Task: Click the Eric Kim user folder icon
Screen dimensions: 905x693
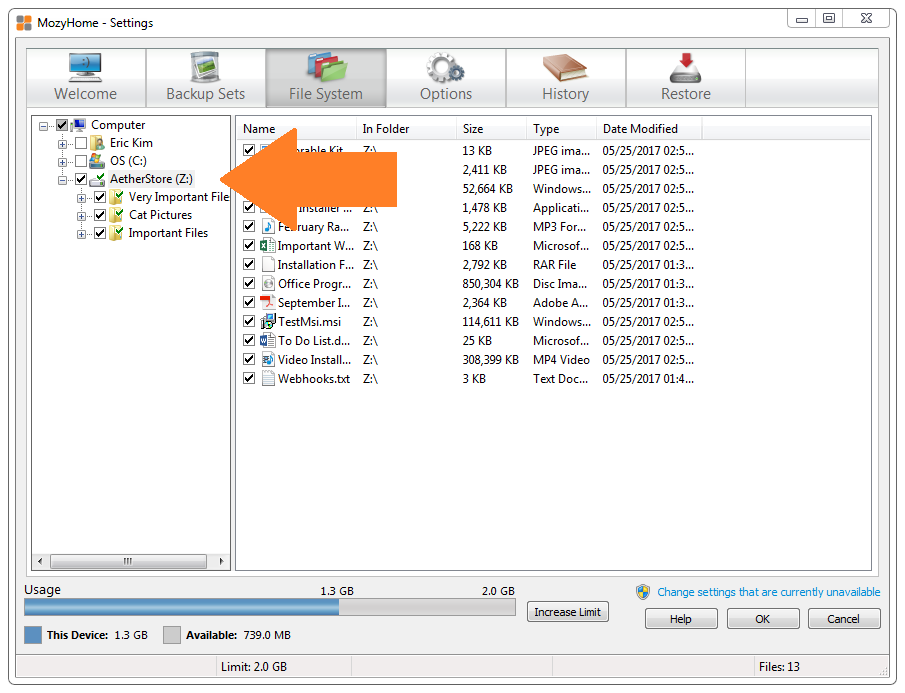Action: [x=98, y=143]
